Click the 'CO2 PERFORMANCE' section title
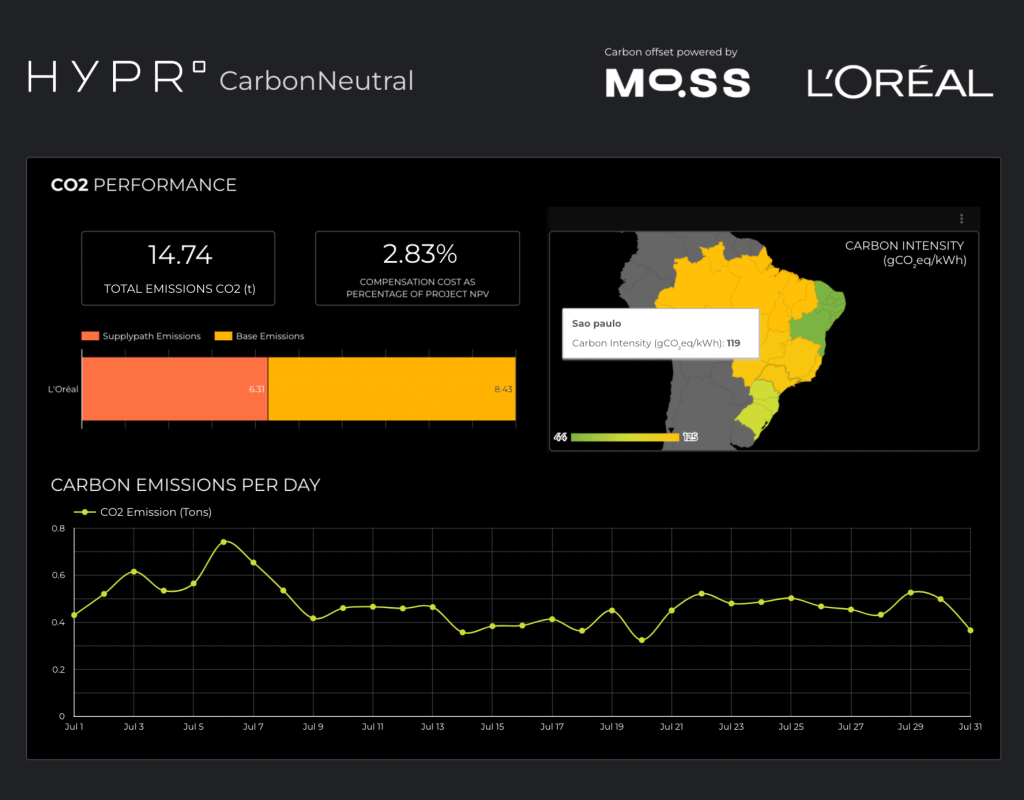The width and height of the screenshot is (1024, 800). point(144,185)
